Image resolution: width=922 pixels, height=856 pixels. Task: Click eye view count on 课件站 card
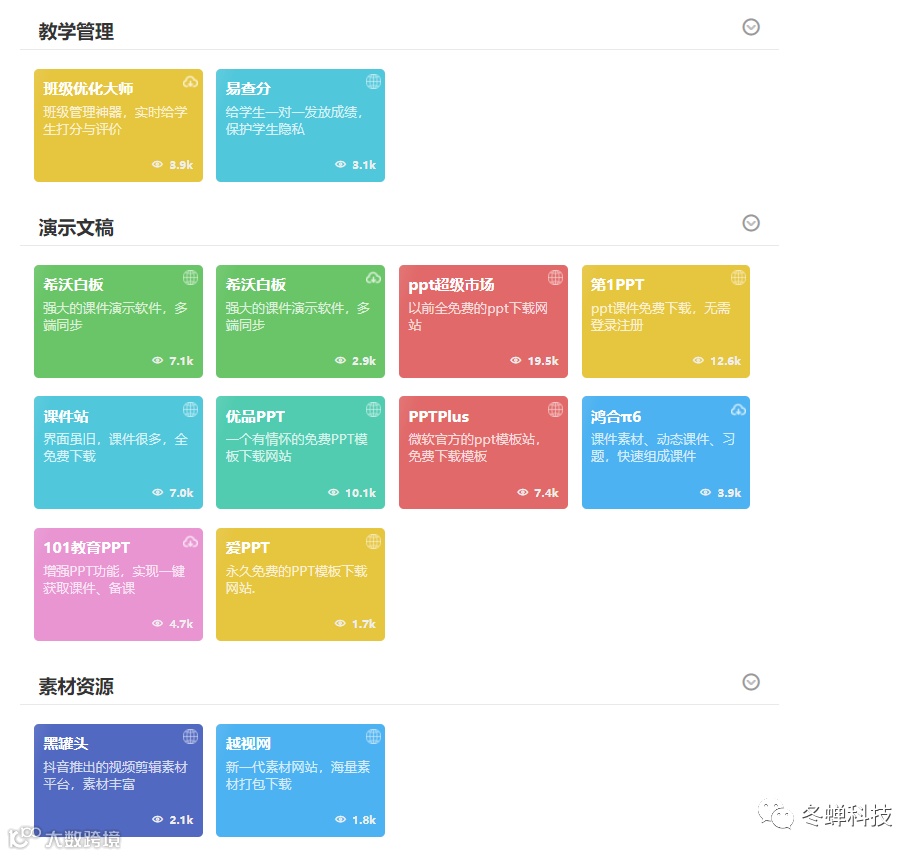(172, 493)
